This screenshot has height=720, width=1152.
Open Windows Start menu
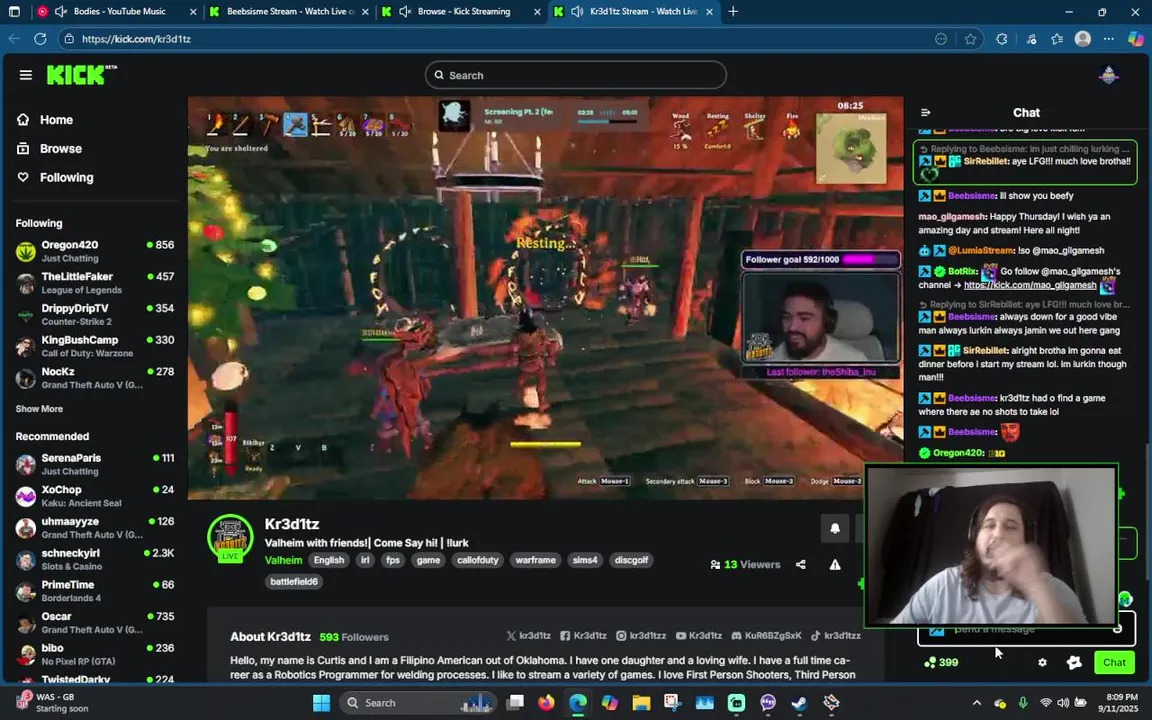click(321, 702)
